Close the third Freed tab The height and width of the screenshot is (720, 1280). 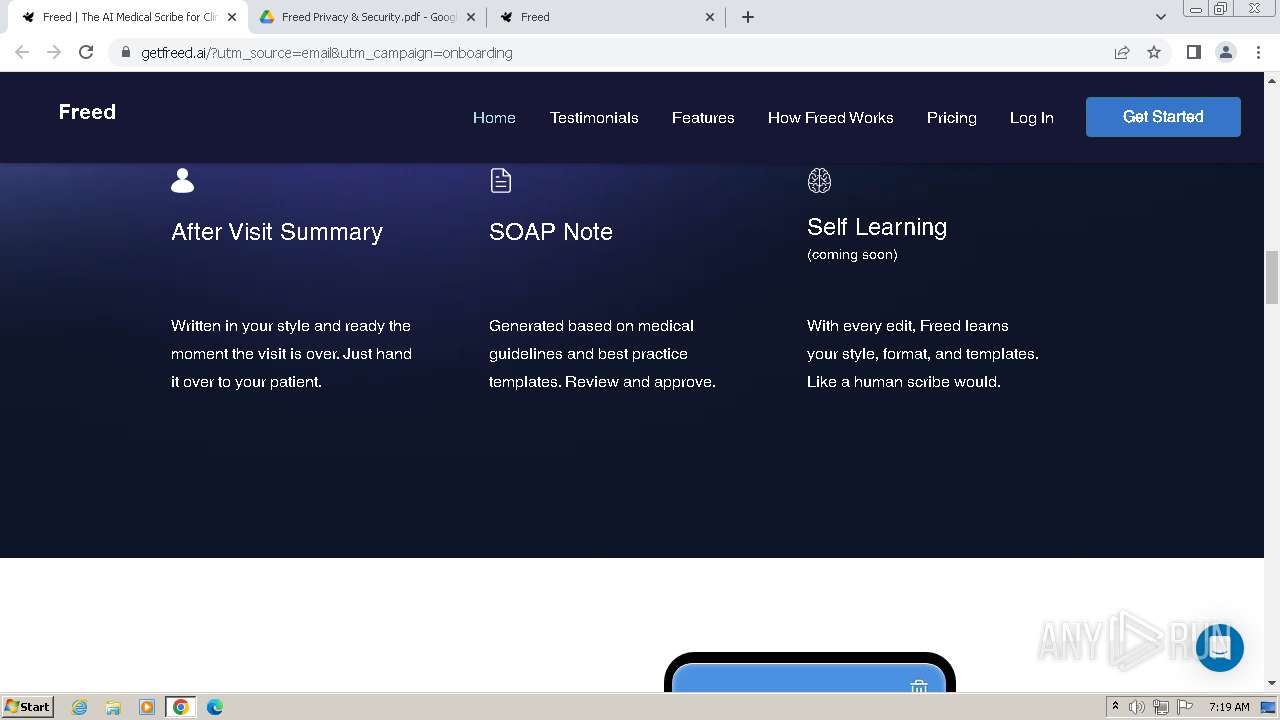[x=710, y=17]
